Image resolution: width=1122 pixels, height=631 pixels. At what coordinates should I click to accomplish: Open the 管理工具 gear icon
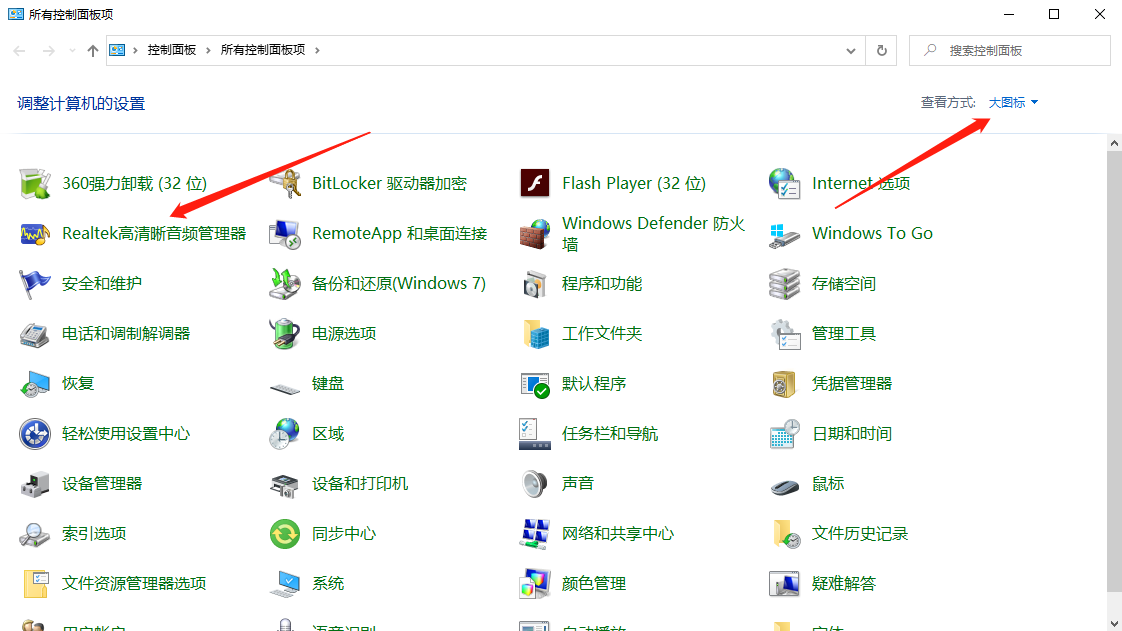[x=785, y=334]
